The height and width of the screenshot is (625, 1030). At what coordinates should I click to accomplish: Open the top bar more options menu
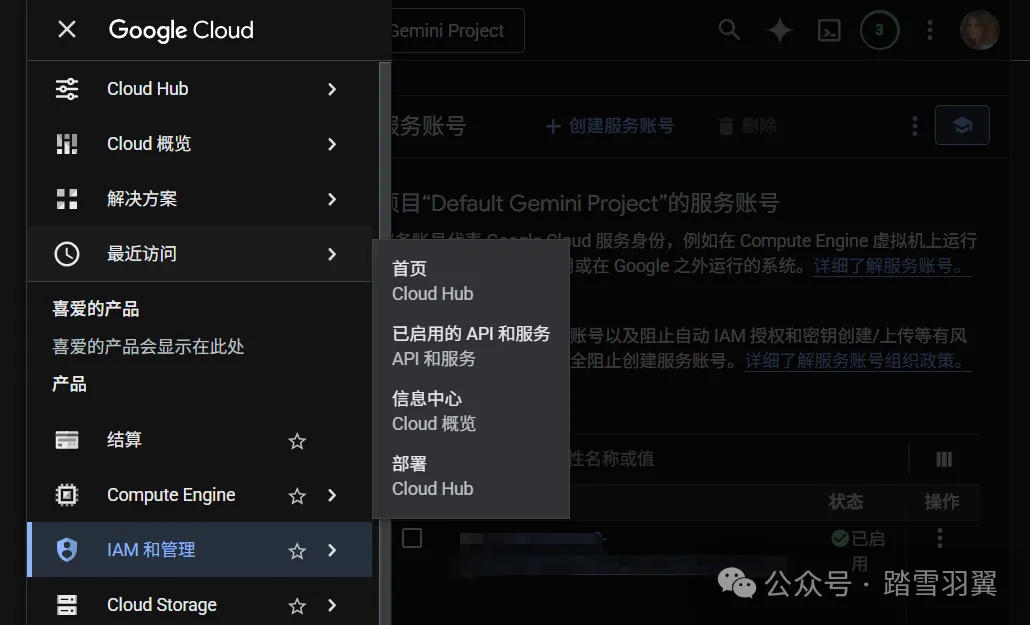click(x=929, y=30)
